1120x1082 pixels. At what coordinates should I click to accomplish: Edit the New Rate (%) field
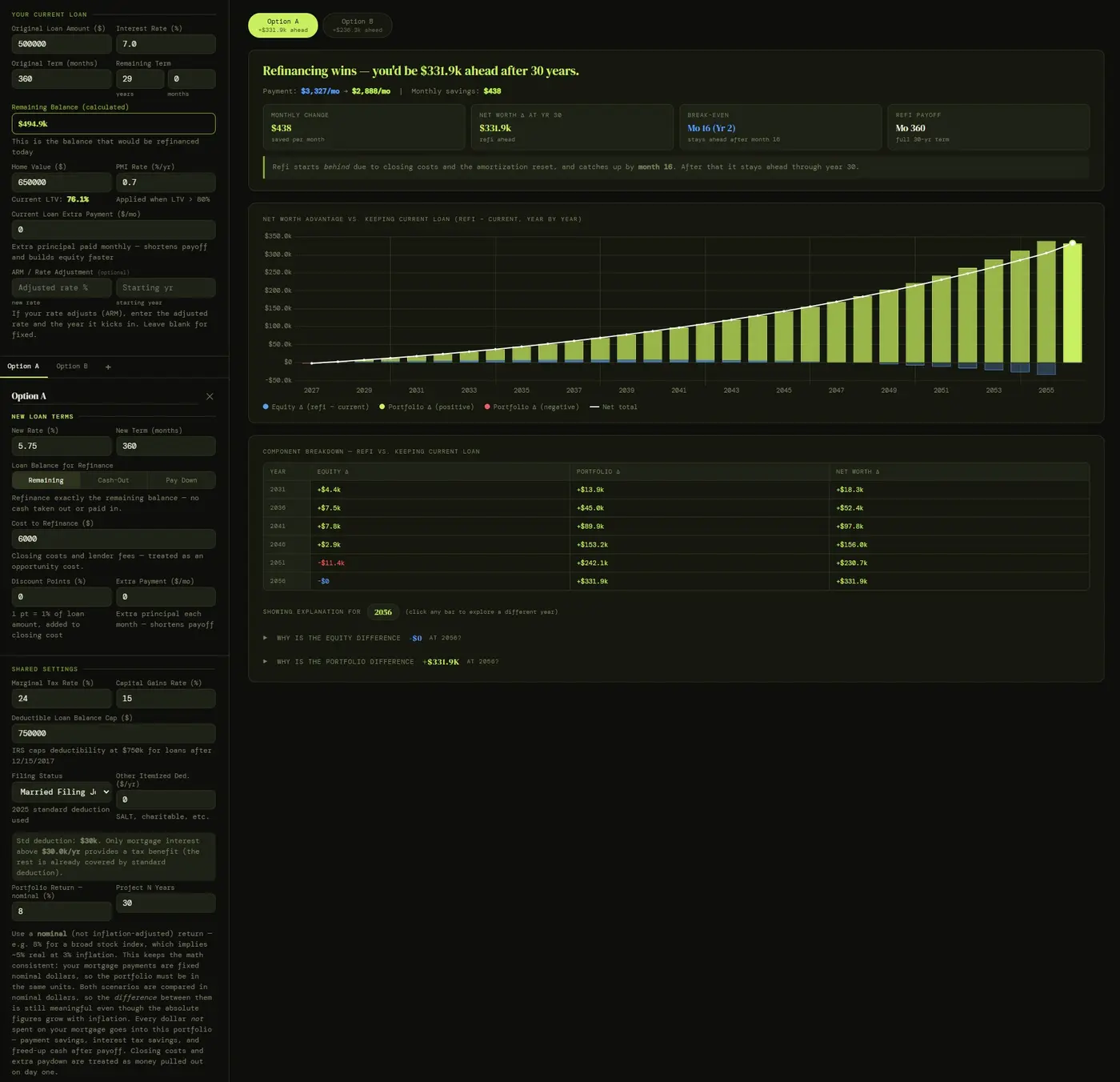pos(61,447)
